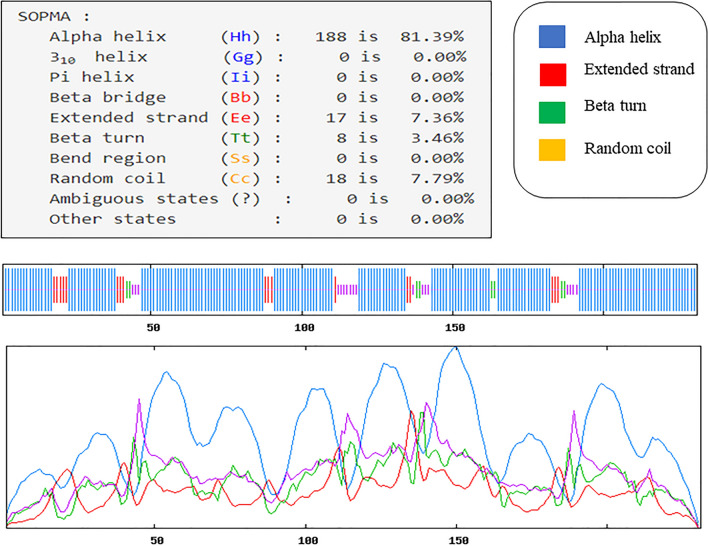This screenshot has height=546, width=708.
Task: Click the 'Bend region' row label
Action: (108, 159)
